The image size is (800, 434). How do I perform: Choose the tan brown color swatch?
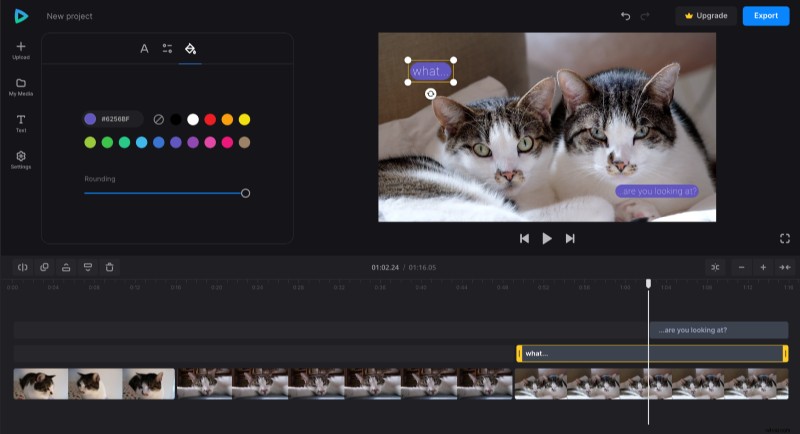point(244,142)
